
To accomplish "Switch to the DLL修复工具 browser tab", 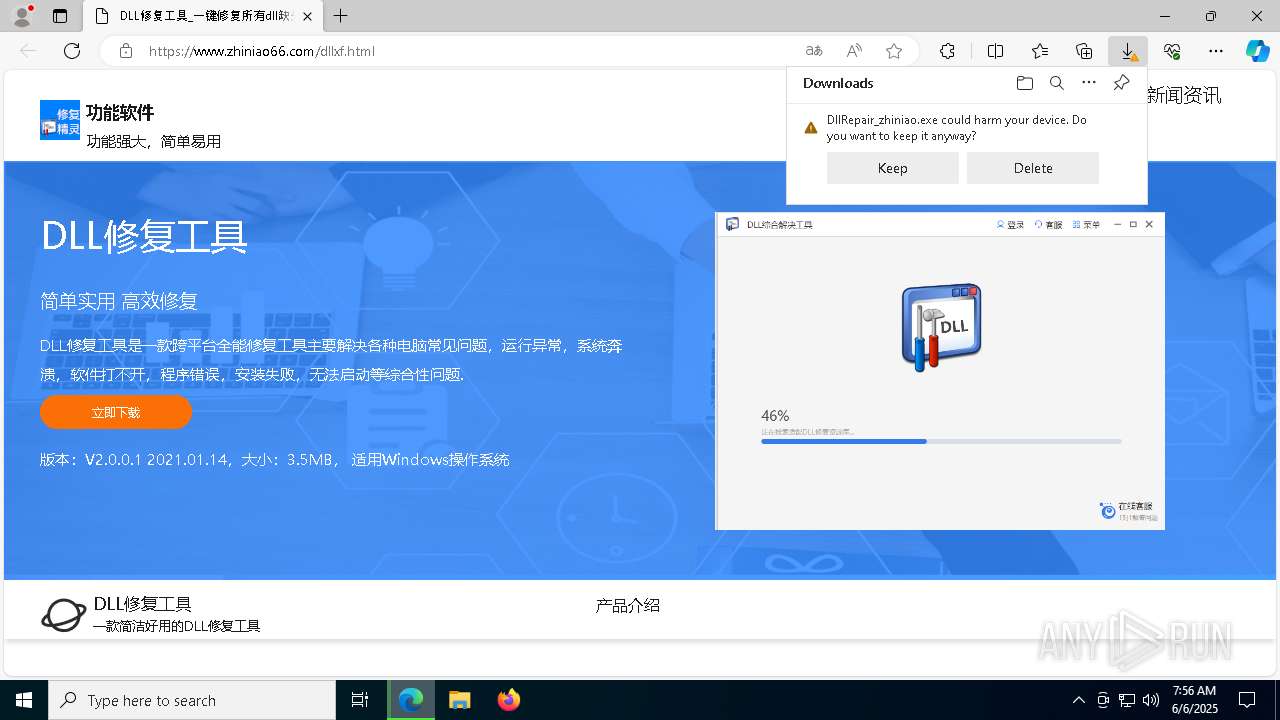I will [204, 16].
